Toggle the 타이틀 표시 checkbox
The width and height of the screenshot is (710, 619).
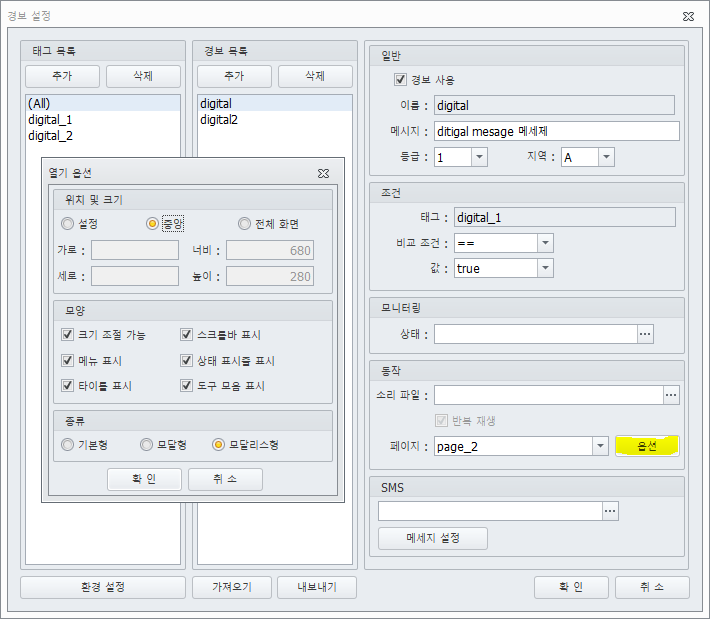coord(67,385)
